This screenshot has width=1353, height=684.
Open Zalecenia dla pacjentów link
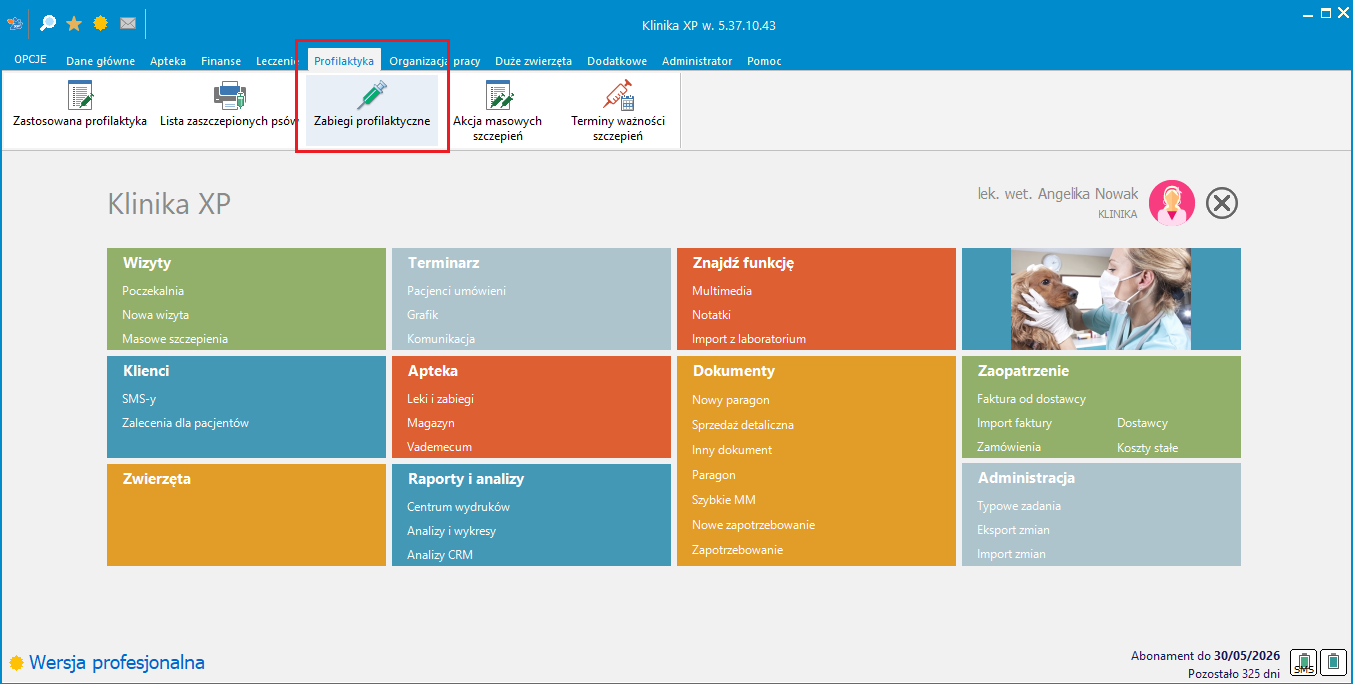(x=185, y=423)
